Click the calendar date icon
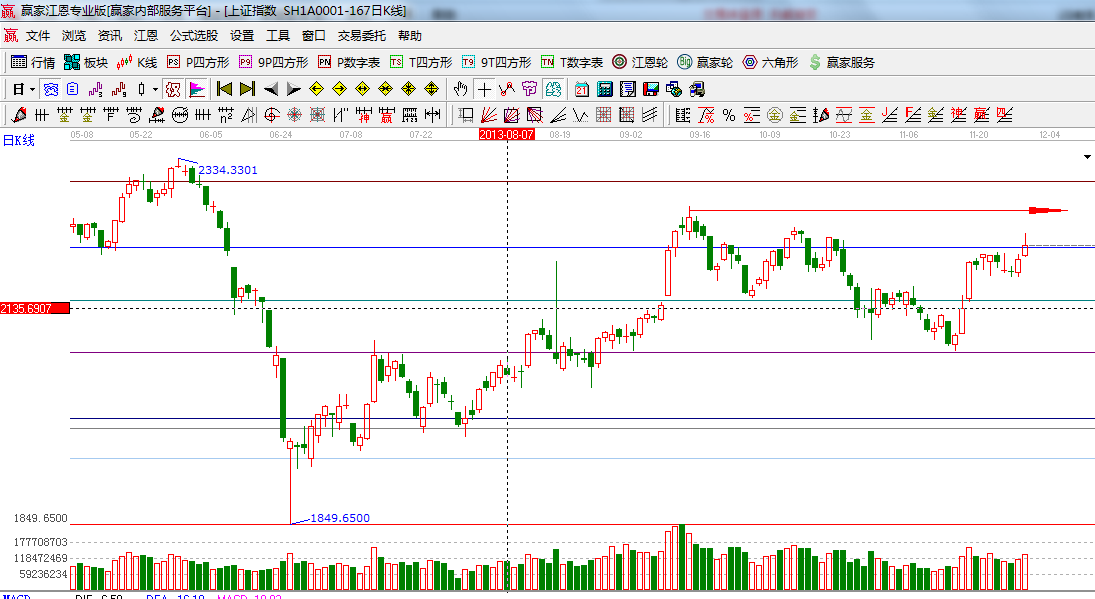The image size is (1095, 599). (581, 89)
